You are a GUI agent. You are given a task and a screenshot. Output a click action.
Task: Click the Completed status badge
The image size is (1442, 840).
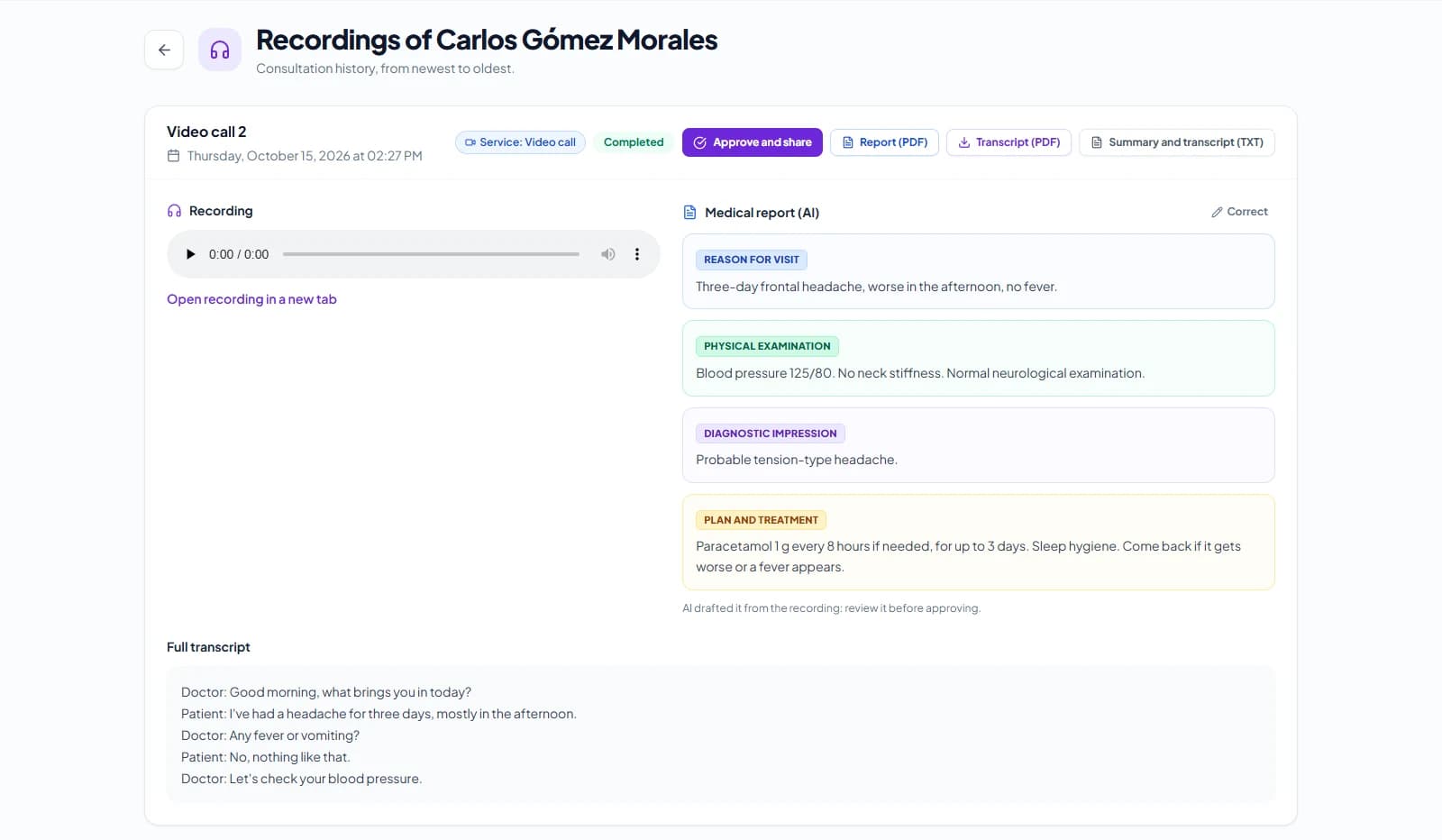point(634,142)
